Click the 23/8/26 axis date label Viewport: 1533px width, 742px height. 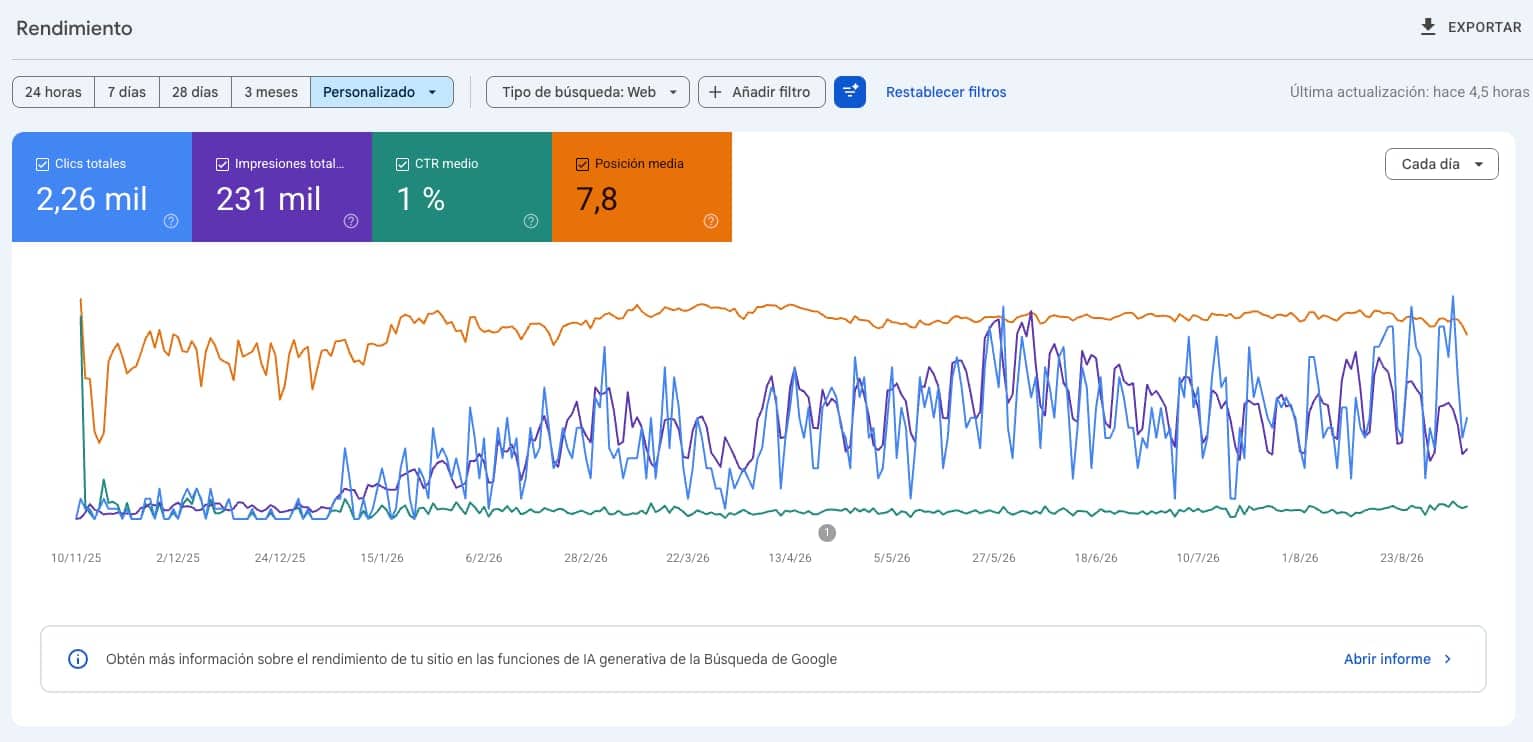1401,558
